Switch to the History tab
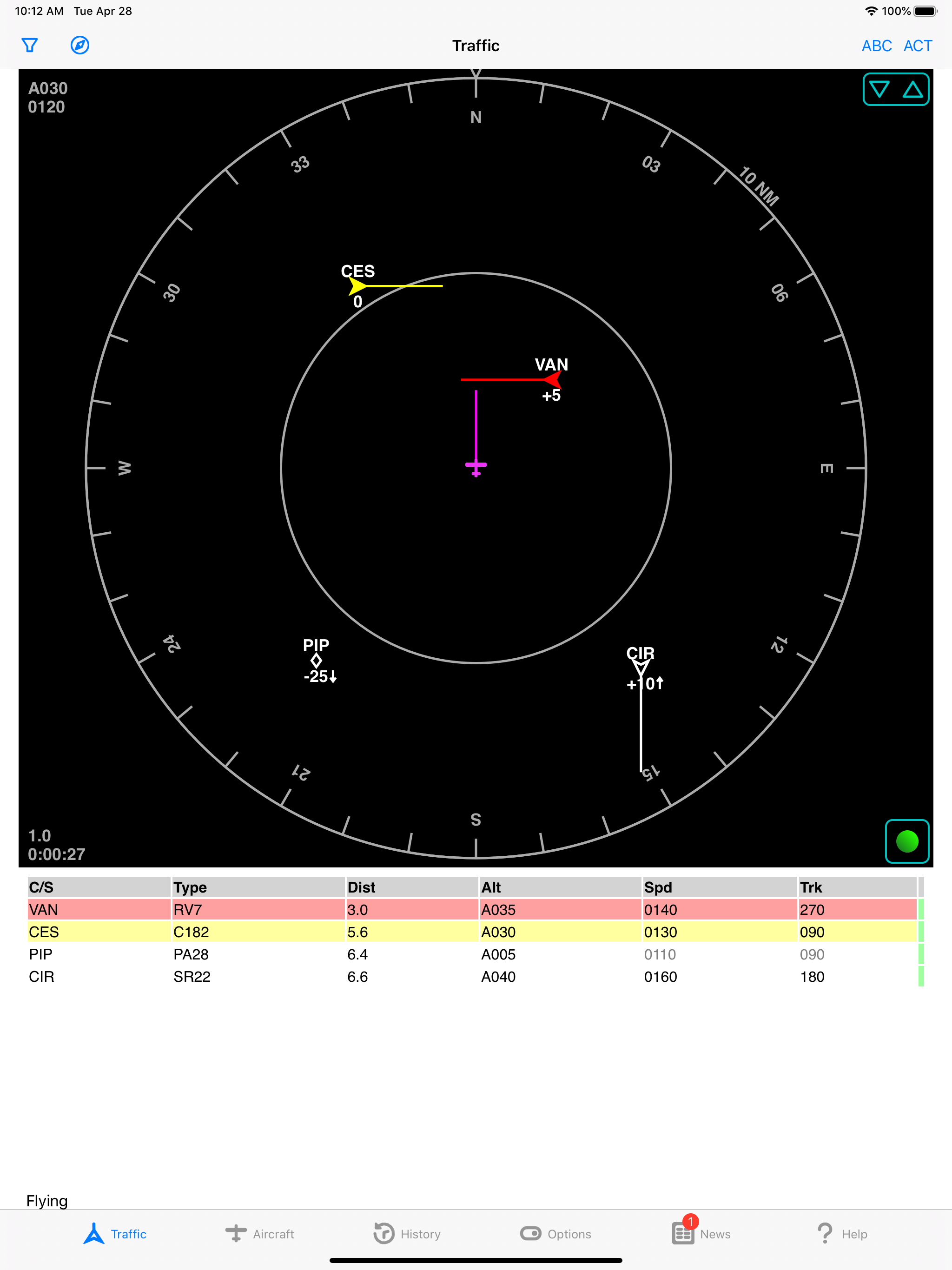Image resolution: width=952 pixels, height=1270 pixels. click(x=407, y=1234)
